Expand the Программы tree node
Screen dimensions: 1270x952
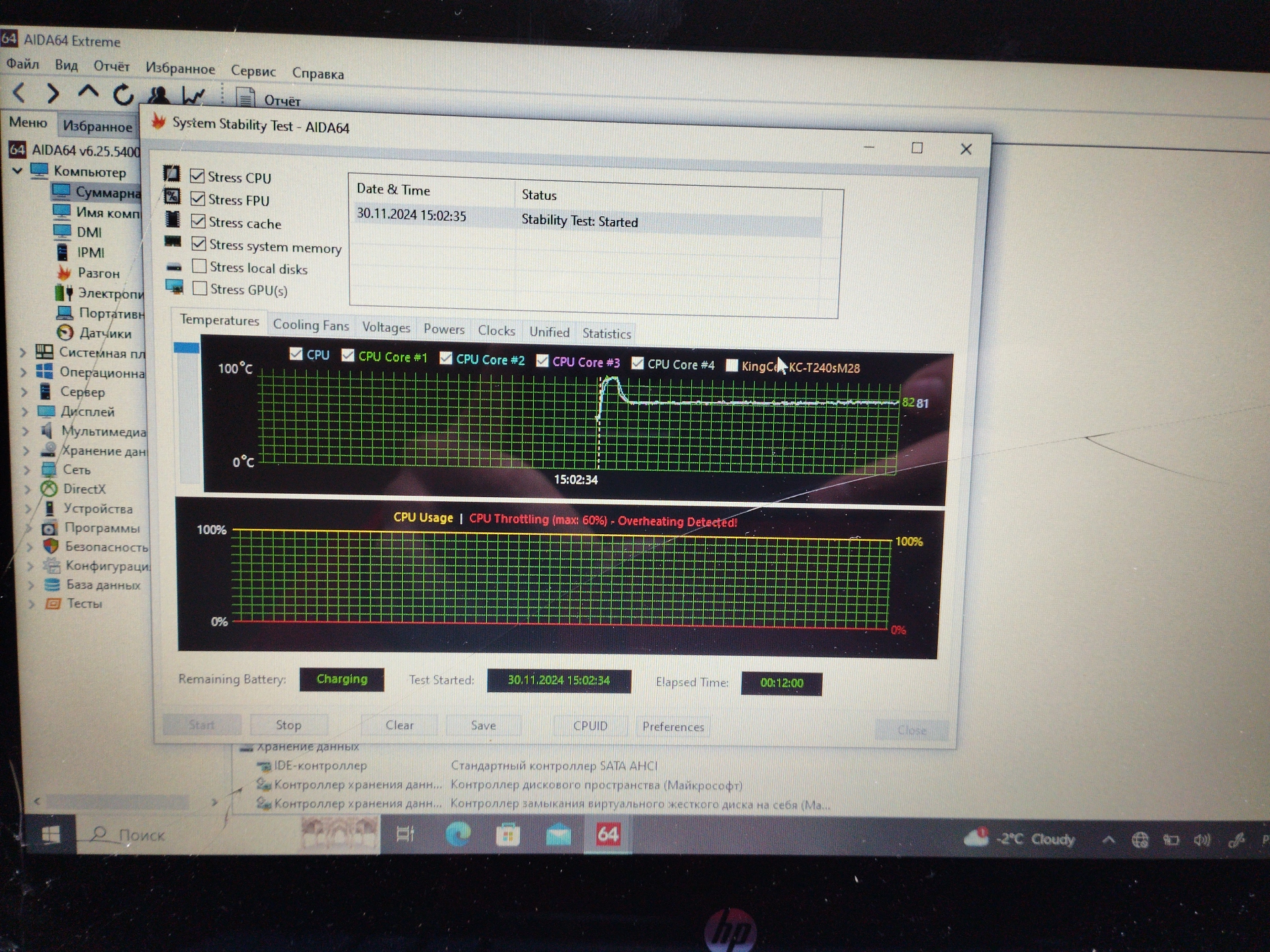28,528
